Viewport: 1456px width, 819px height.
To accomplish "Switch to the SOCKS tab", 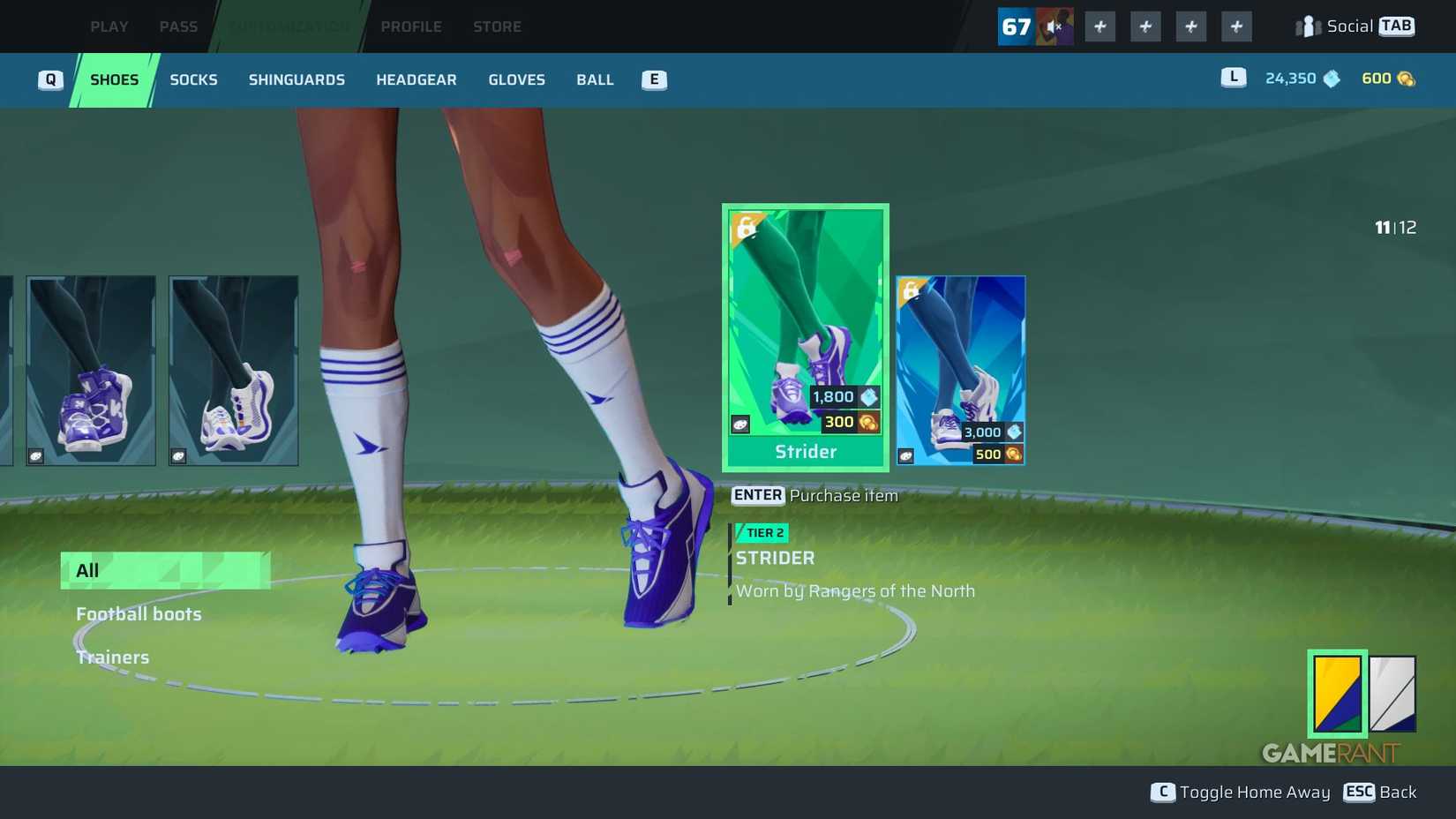I will pyautogui.click(x=193, y=79).
